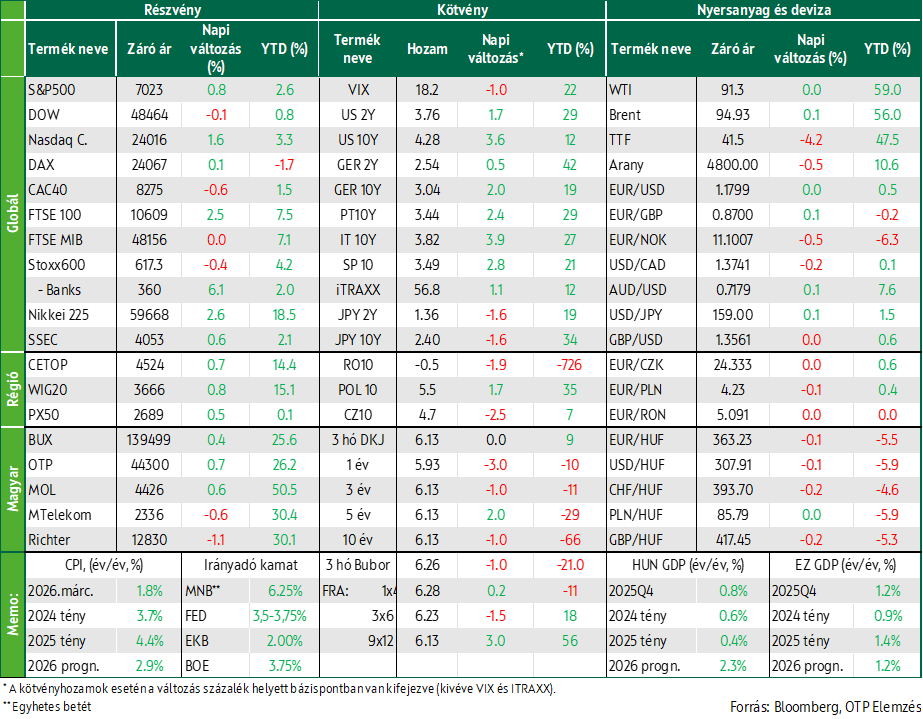Viewport: 923px width, 719px height.
Task: Click the EUR/HUF rate 363.23
Action: point(732,440)
